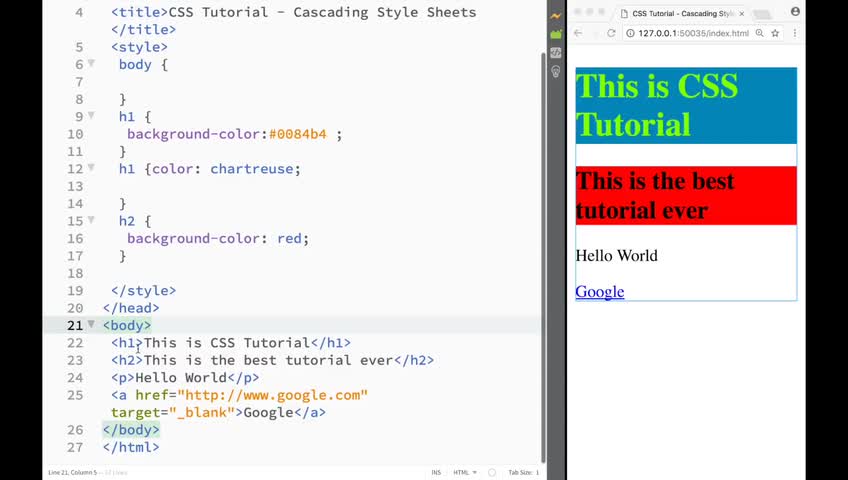Toggle the INS insert mode indicator
The image size is (848, 480).
[436, 472]
